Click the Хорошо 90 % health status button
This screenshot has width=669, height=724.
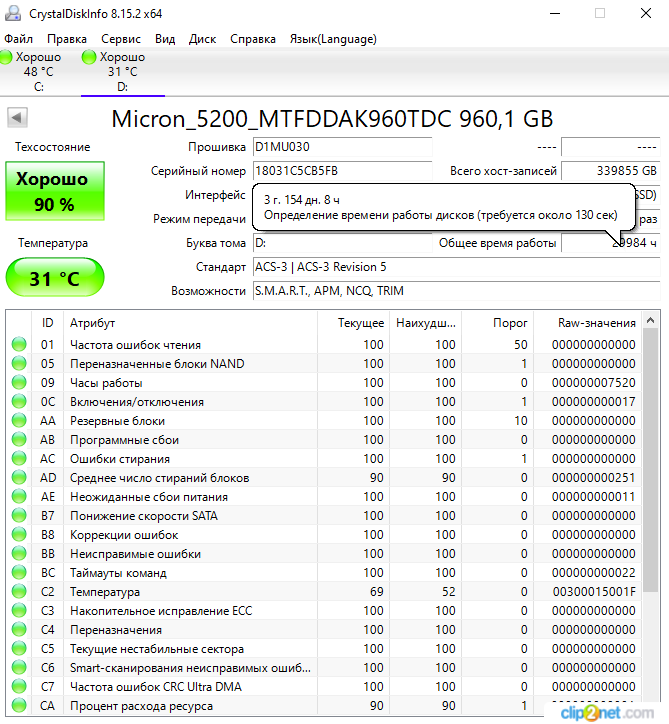click(54, 192)
